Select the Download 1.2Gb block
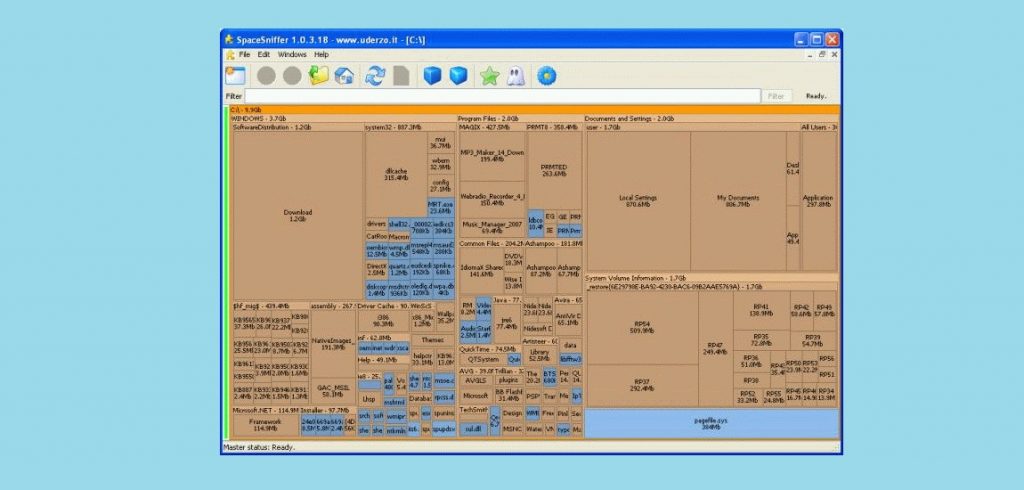1024x490 pixels. [298, 216]
